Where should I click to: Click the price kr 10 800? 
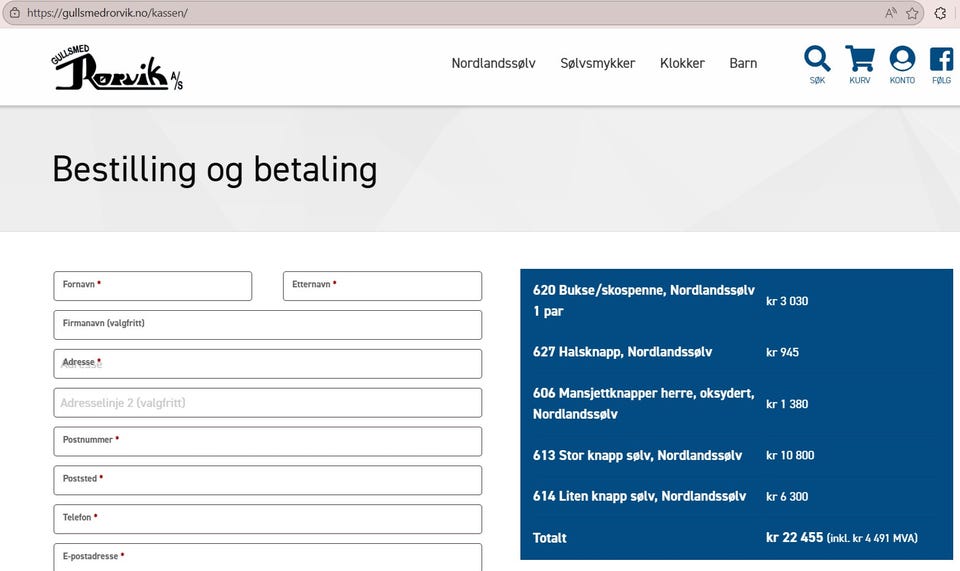[x=790, y=455]
